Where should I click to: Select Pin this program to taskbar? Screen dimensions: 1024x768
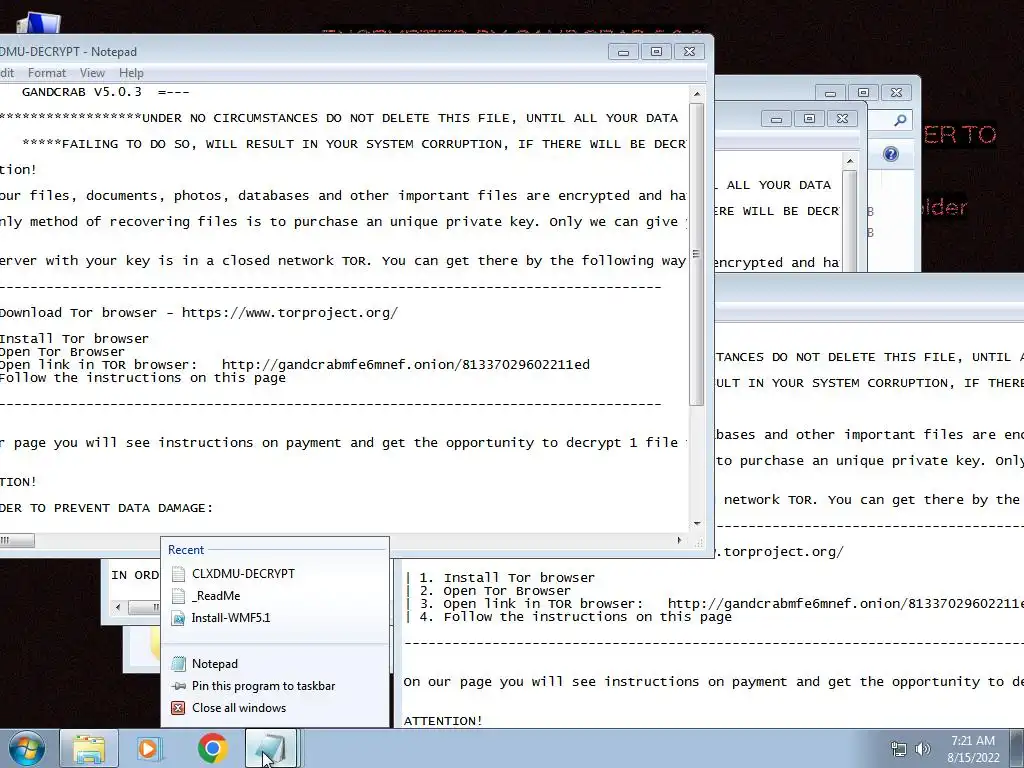(x=275, y=686)
